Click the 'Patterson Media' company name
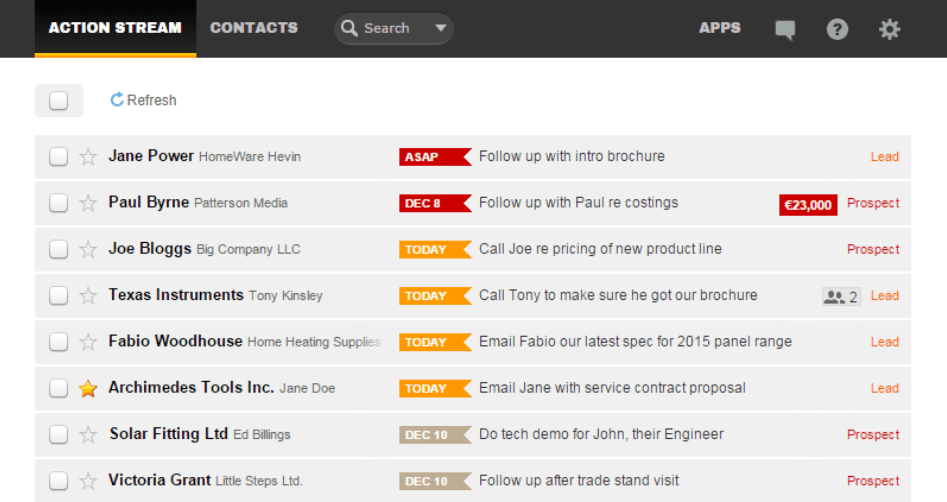 click(240, 204)
